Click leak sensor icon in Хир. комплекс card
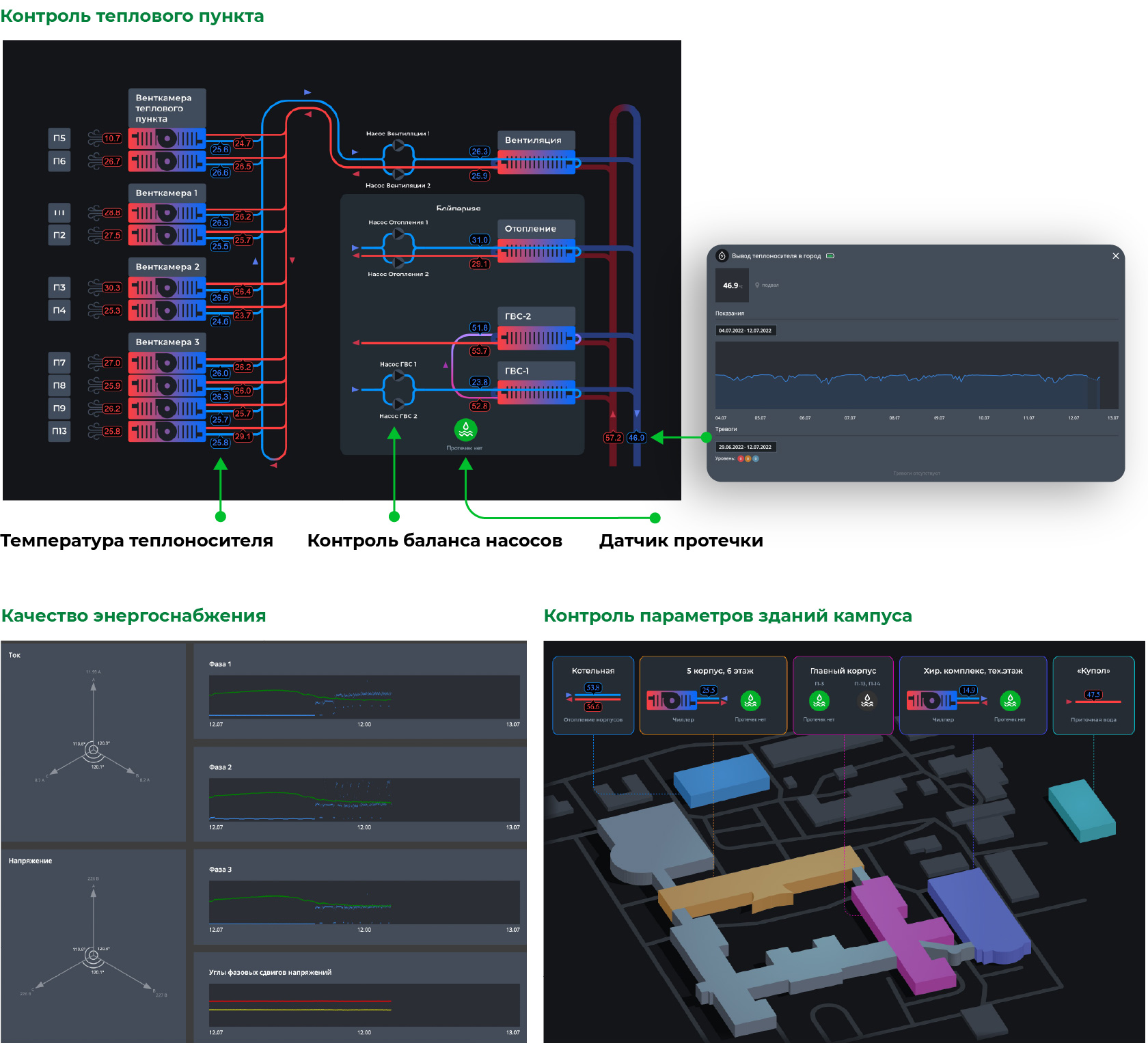Image resolution: width=1148 pixels, height=1052 pixels. [x=1009, y=700]
